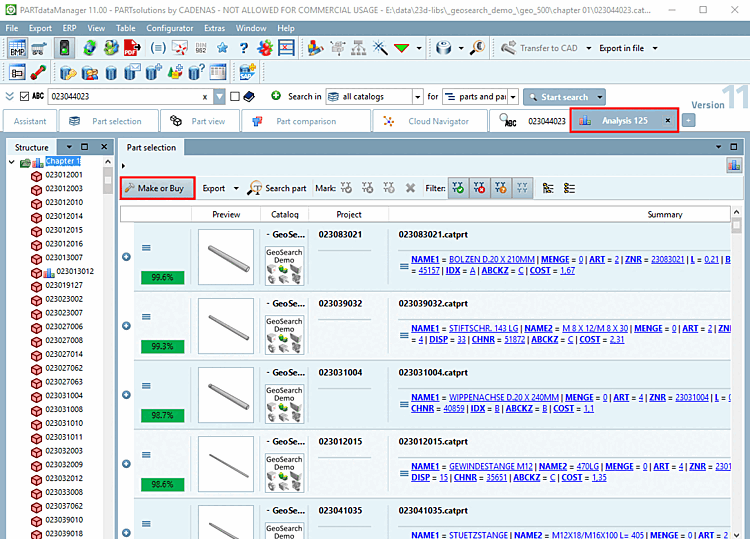
Task: Click the Make or Buy button
Action: 157,188
